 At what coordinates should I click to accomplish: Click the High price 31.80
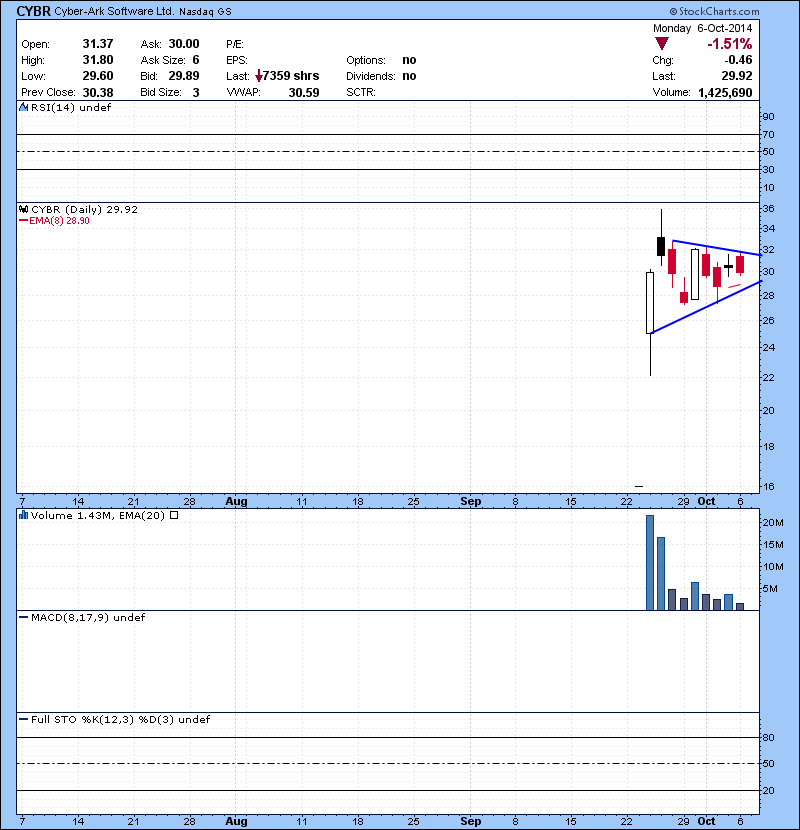[98, 60]
